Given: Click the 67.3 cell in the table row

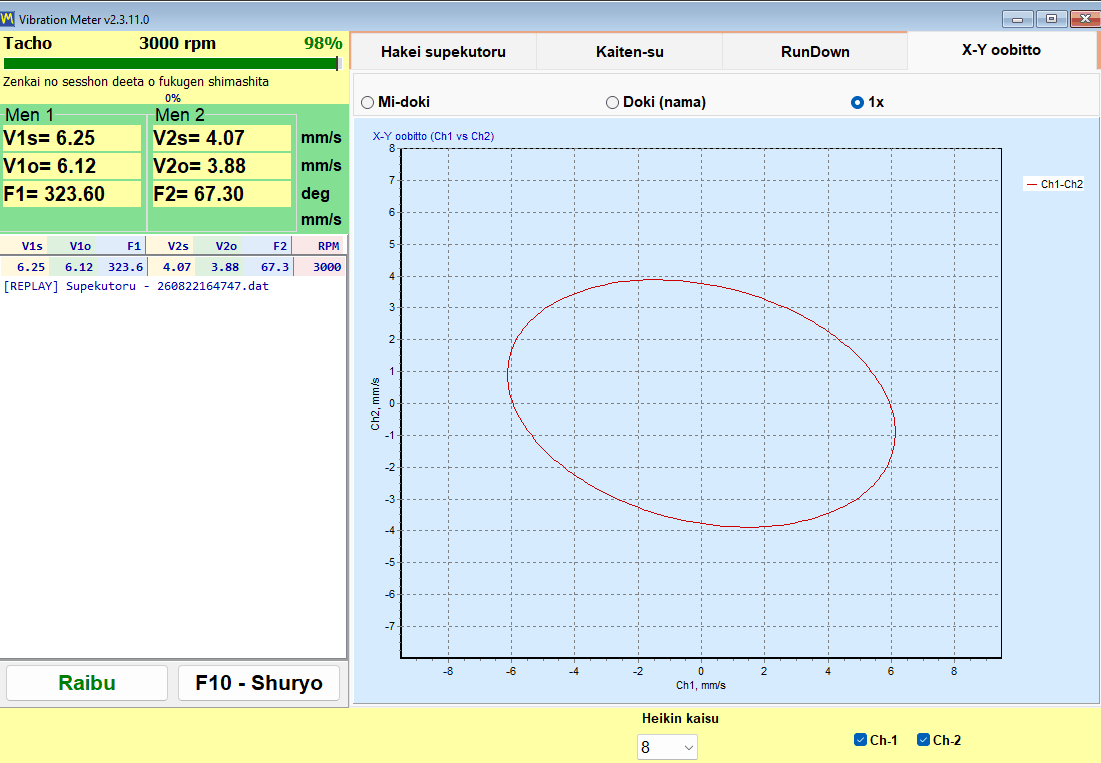Looking at the screenshot, I should pos(268,267).
